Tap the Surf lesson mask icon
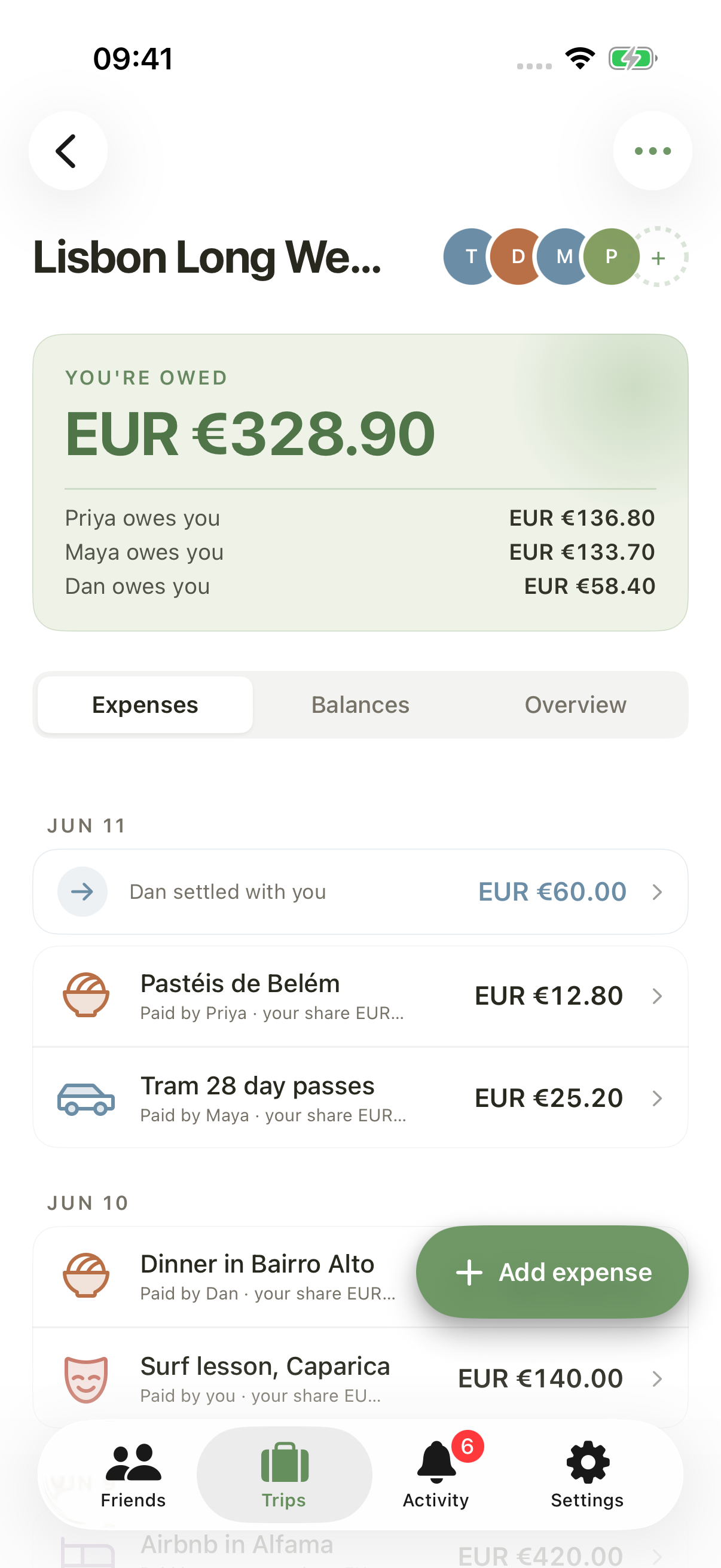The height and width of the screenshot is (1568, 721). (87, 1379)
